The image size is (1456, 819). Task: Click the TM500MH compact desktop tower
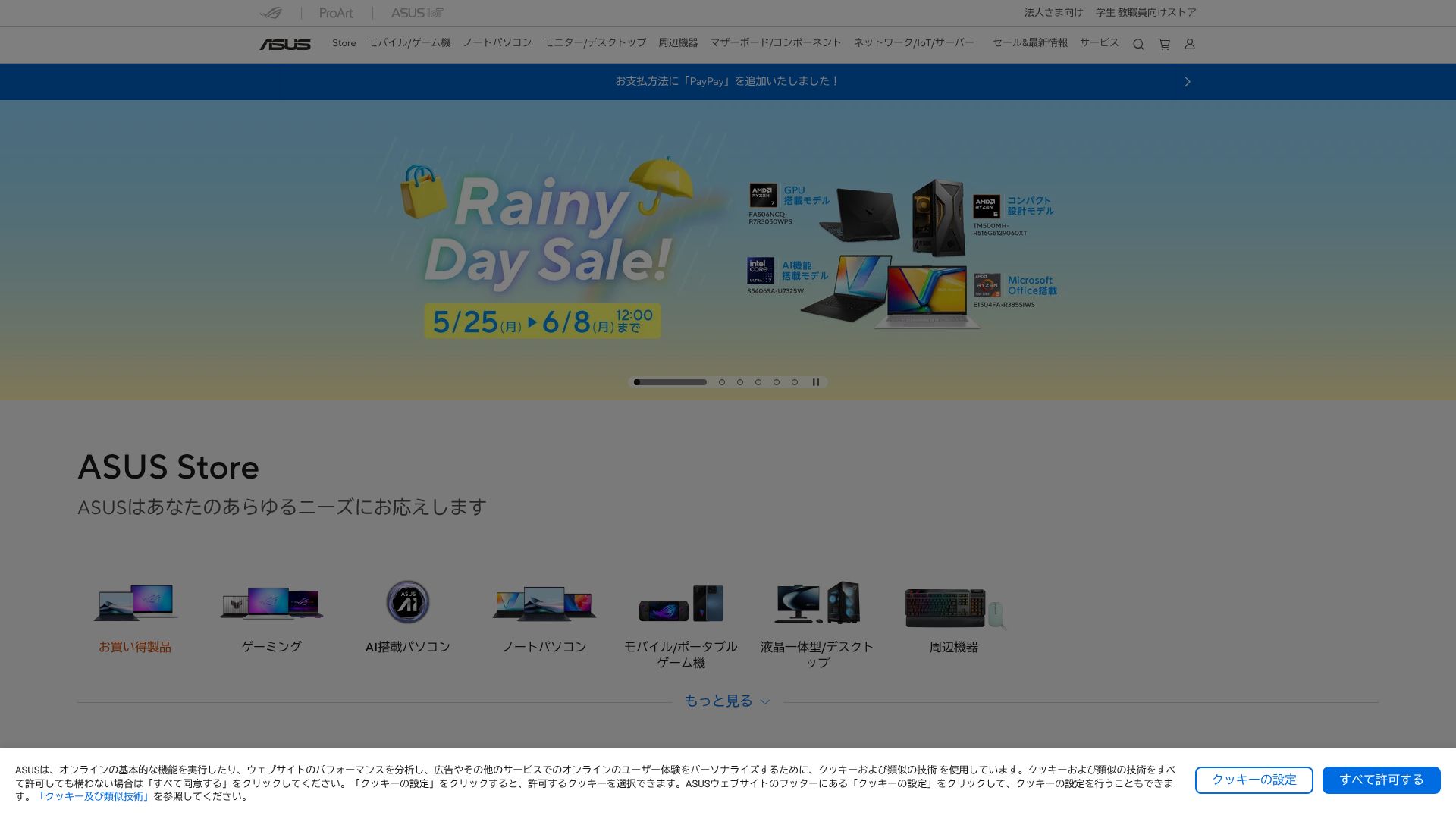tap(939, 218)
